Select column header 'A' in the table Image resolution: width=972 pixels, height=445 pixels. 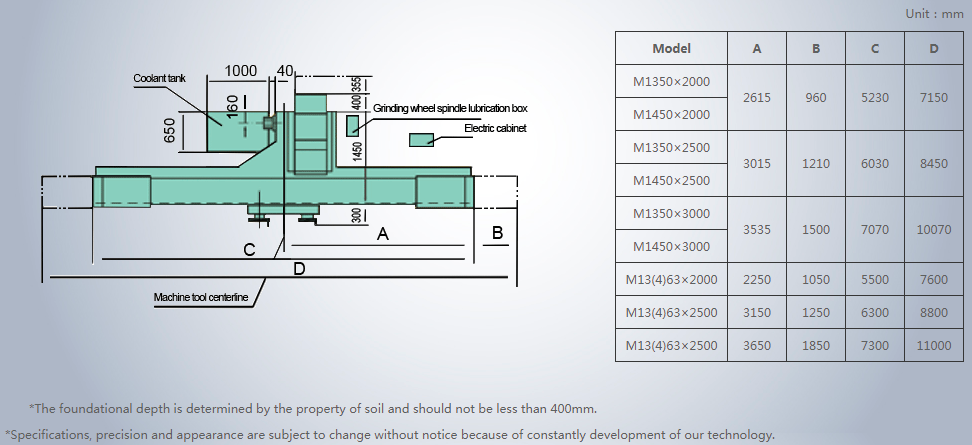[x=756, y=48]
